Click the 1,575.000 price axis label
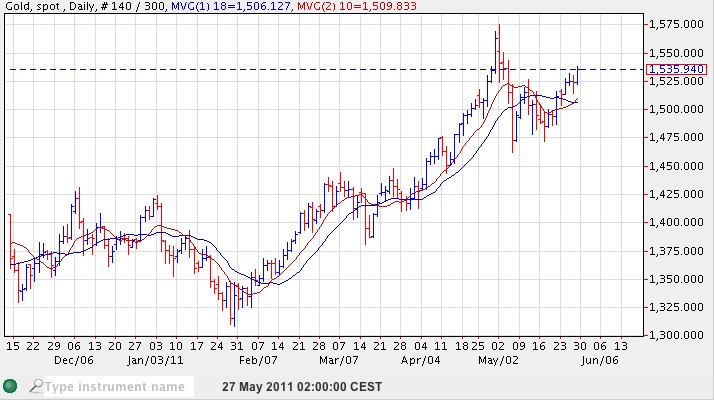714x400 pixels. (676, 24)
